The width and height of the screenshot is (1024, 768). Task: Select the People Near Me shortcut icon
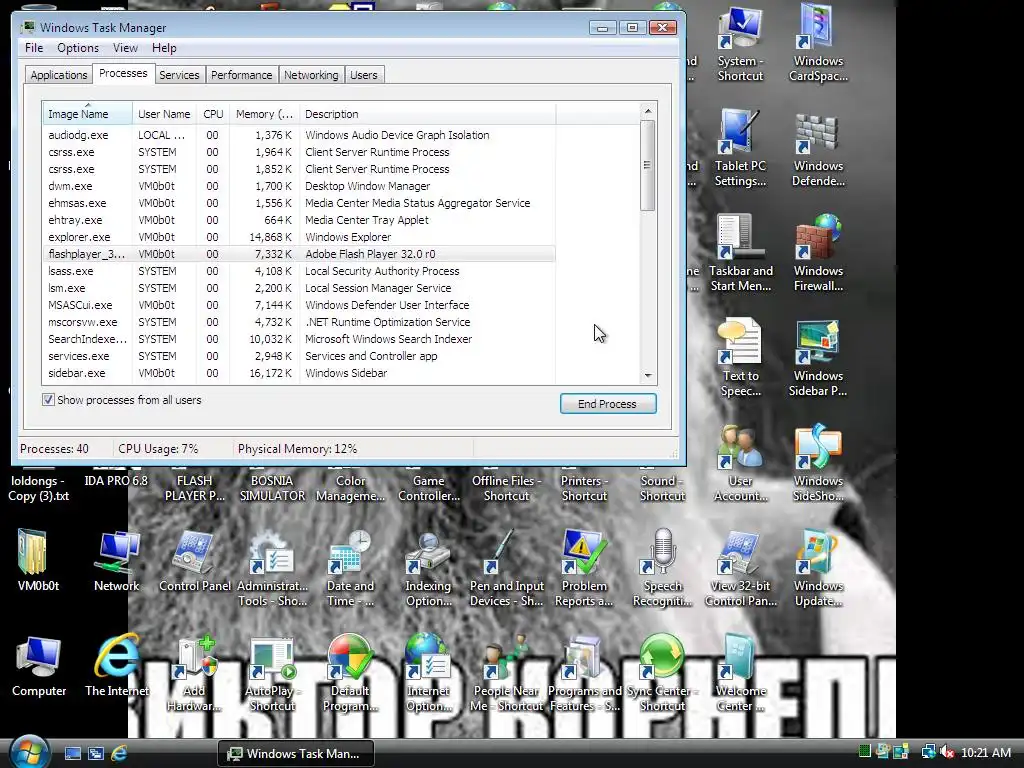tap(506, 673)
